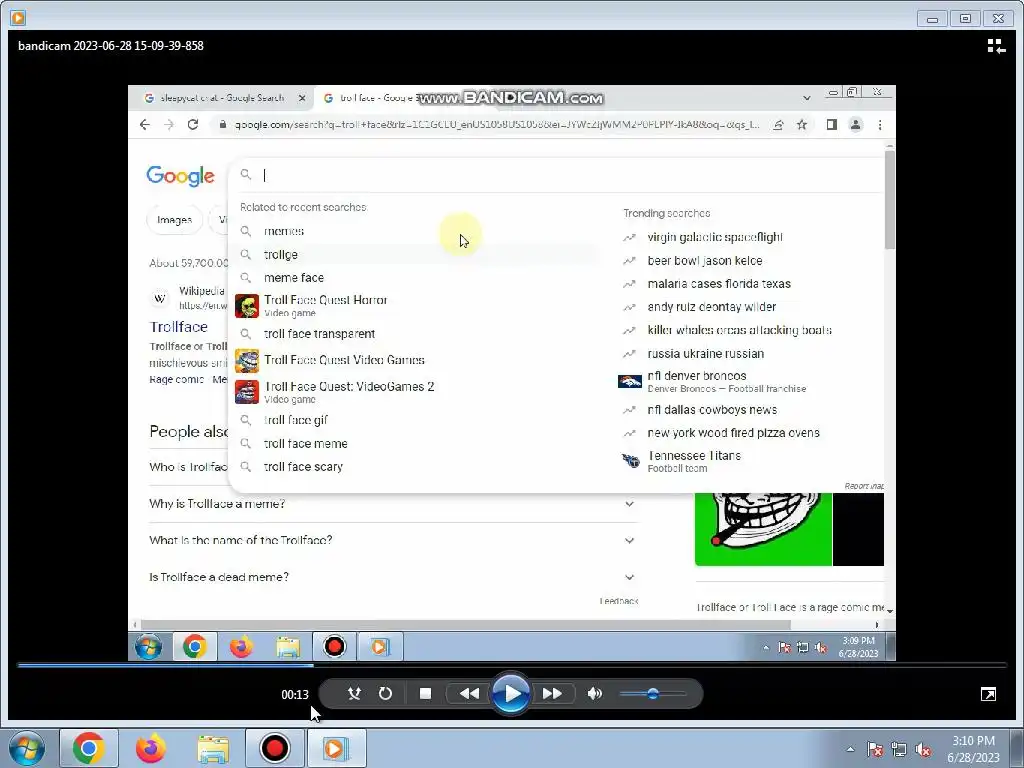Close the sleepycat Google Search tab

coord(302,98)
